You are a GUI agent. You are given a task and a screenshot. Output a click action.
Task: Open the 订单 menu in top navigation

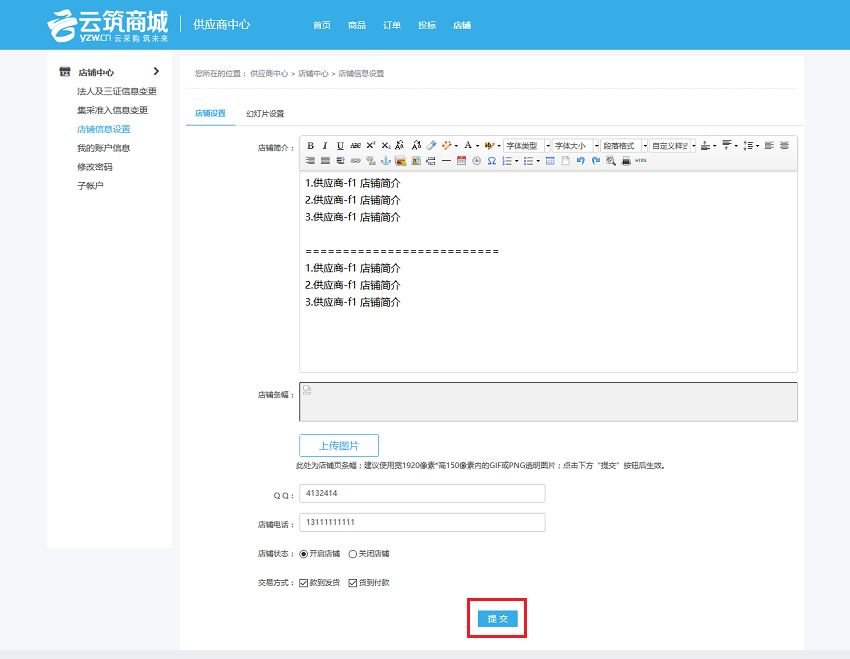[x=392, y=25]
